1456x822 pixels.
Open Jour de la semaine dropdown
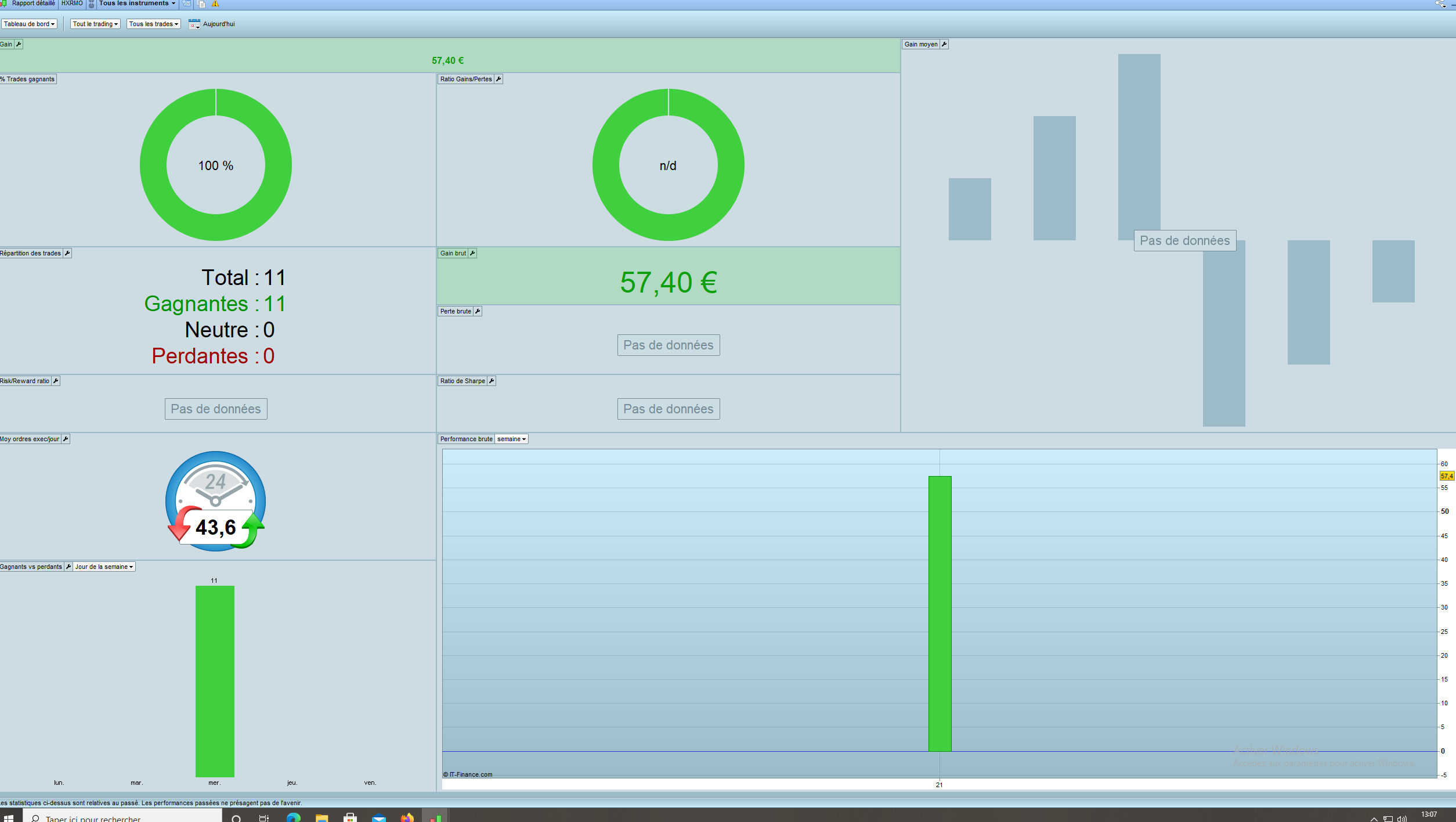(x=104, y=567)
